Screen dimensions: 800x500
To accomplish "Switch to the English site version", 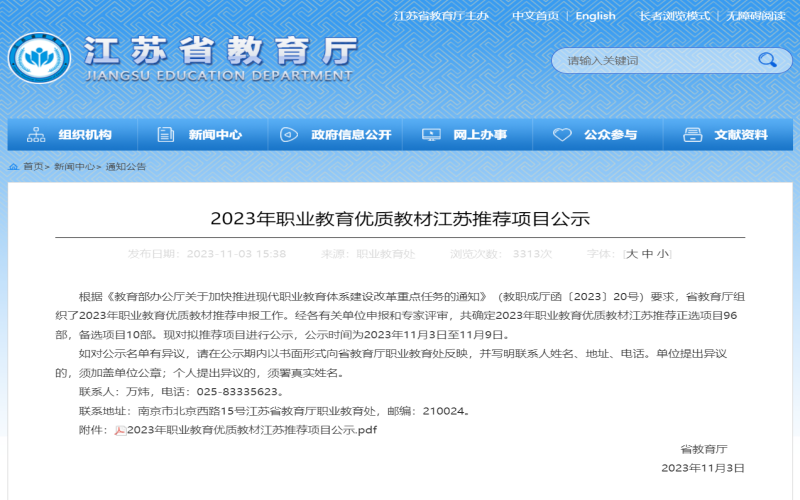I will coord(595,16).
